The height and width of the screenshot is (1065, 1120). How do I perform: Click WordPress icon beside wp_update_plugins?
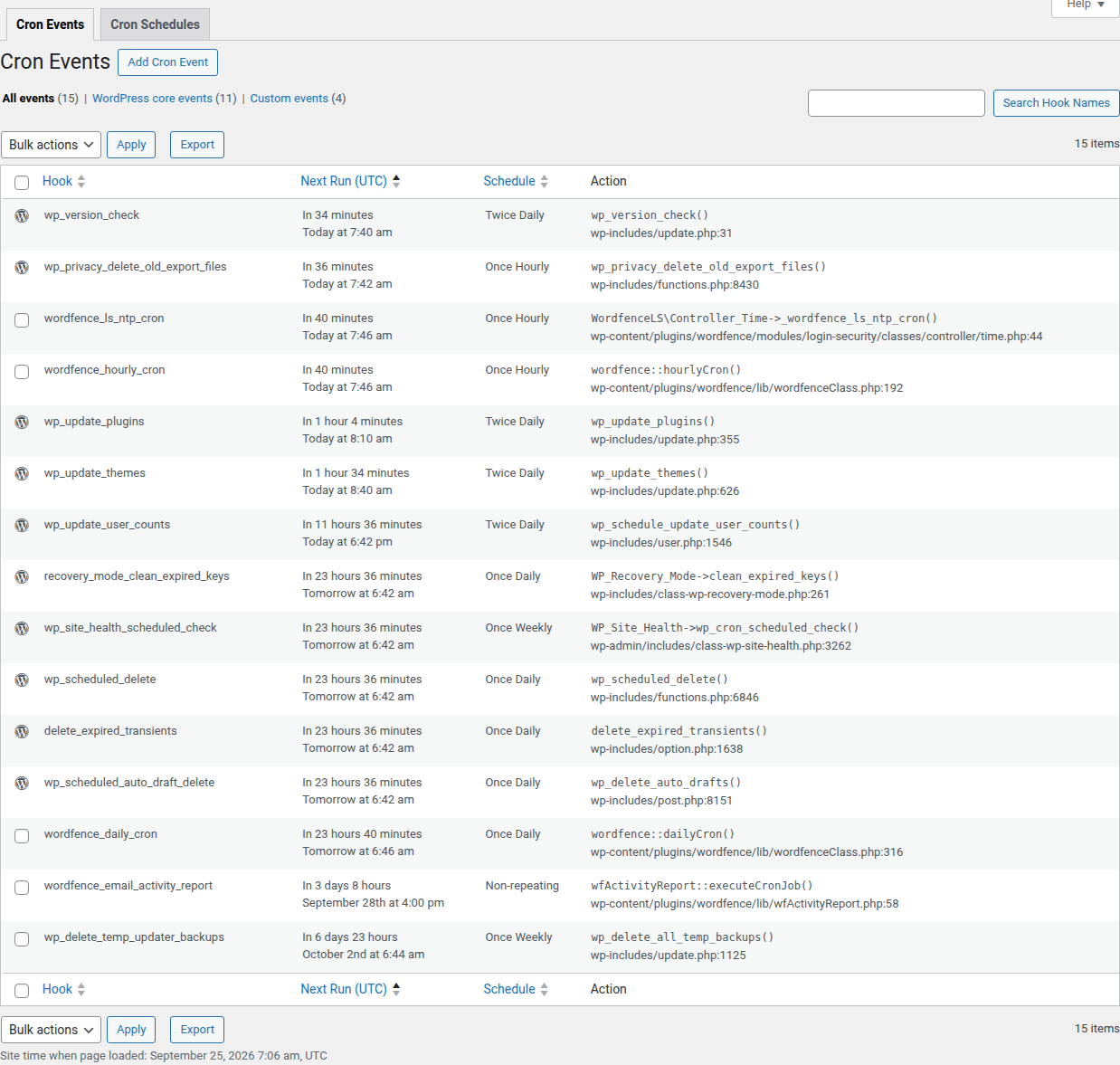[22, 422]
